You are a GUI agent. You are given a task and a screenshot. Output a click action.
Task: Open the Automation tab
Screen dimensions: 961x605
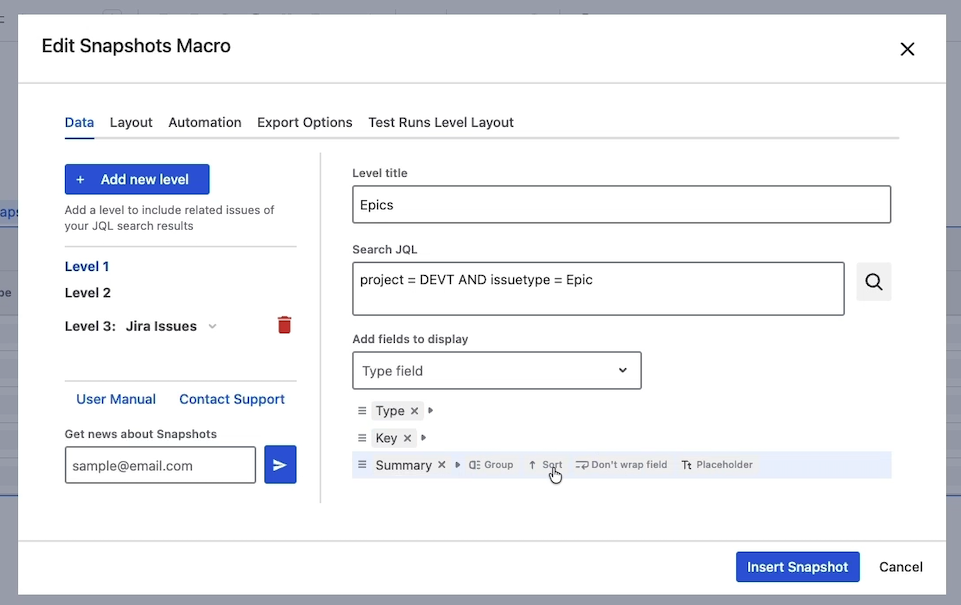pyautogui.click(x=205, y=123)
